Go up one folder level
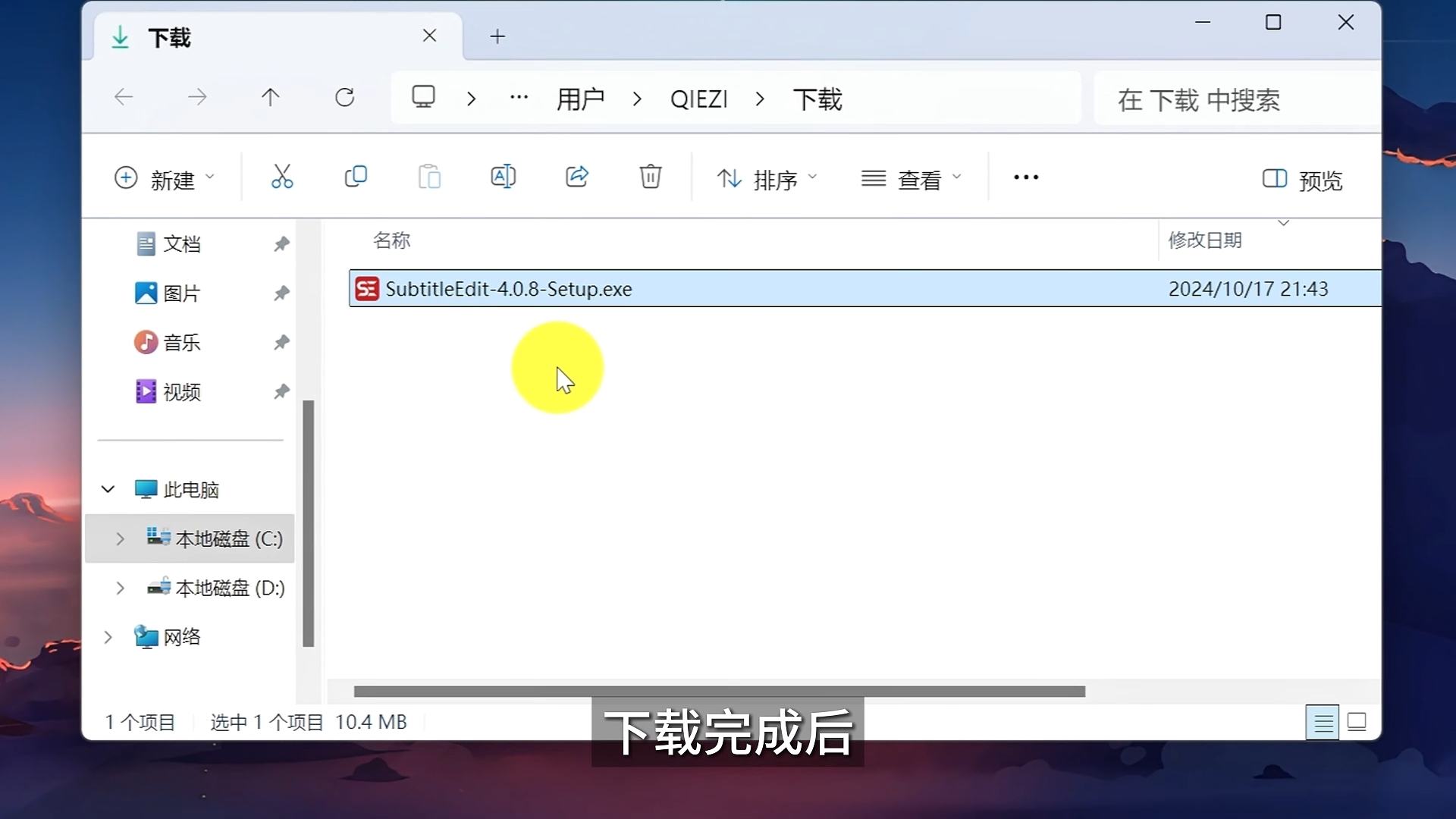The width and height of the screenshot is (1456, 819). click(x=271, y=98)
